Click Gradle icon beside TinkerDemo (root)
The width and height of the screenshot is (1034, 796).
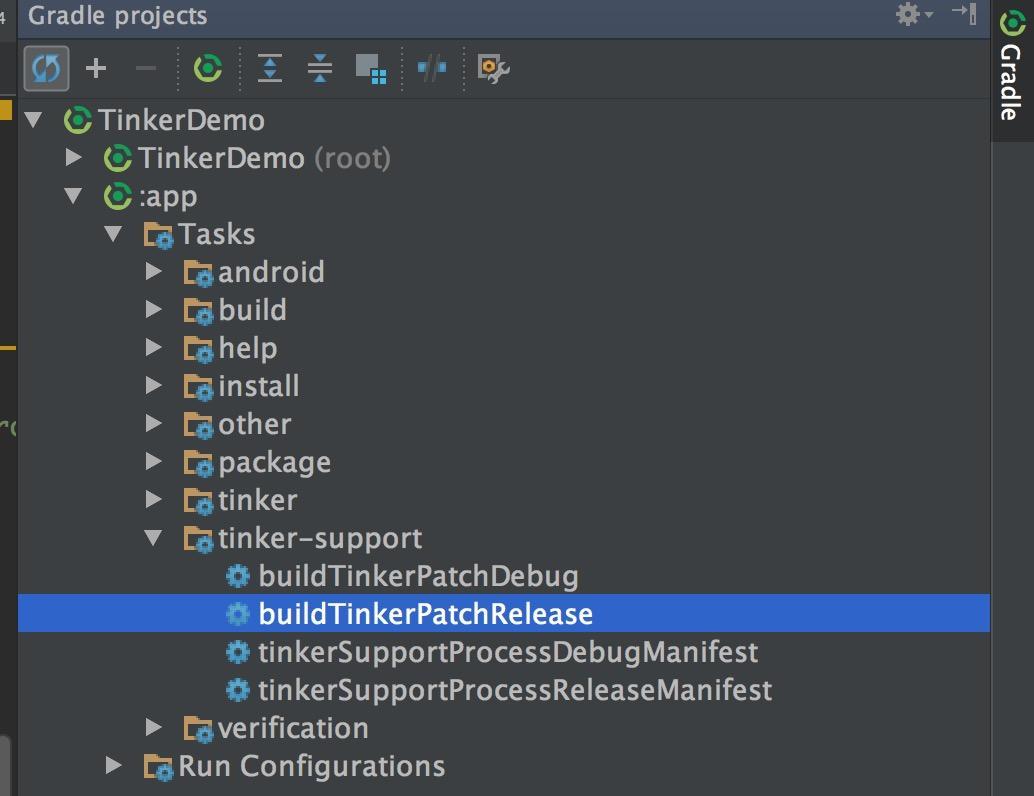click(x=118, y=158)
